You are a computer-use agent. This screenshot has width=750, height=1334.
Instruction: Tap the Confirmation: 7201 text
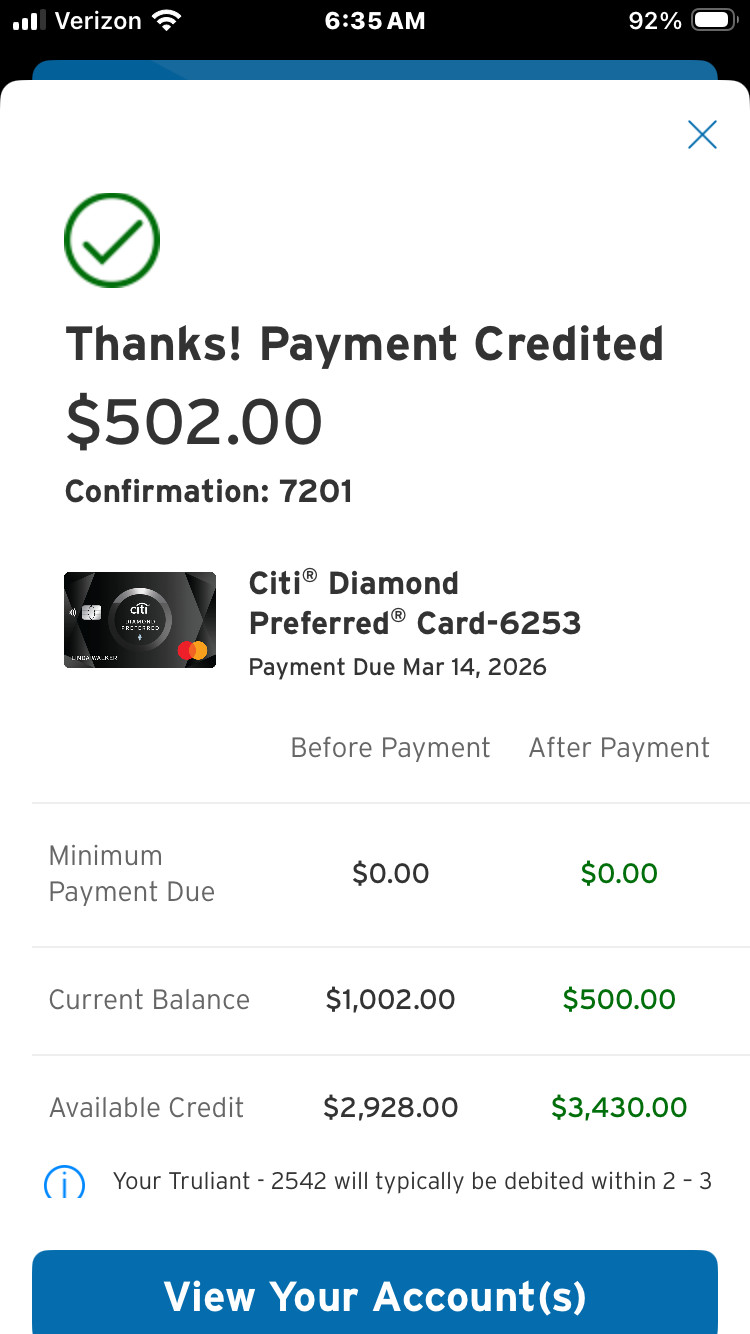(x=208, y=491)
